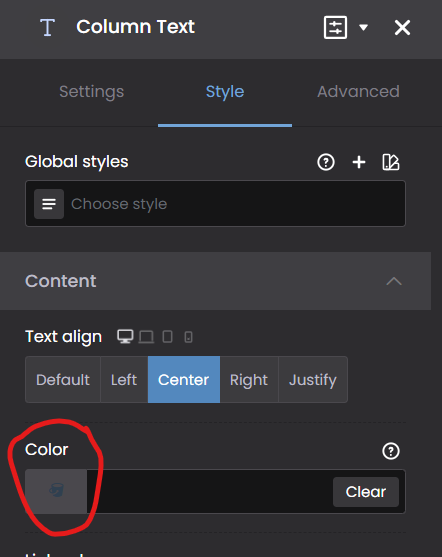Open the Advanced tab
The height and width of the screenshot is (557, 442).
pos(359,92)
